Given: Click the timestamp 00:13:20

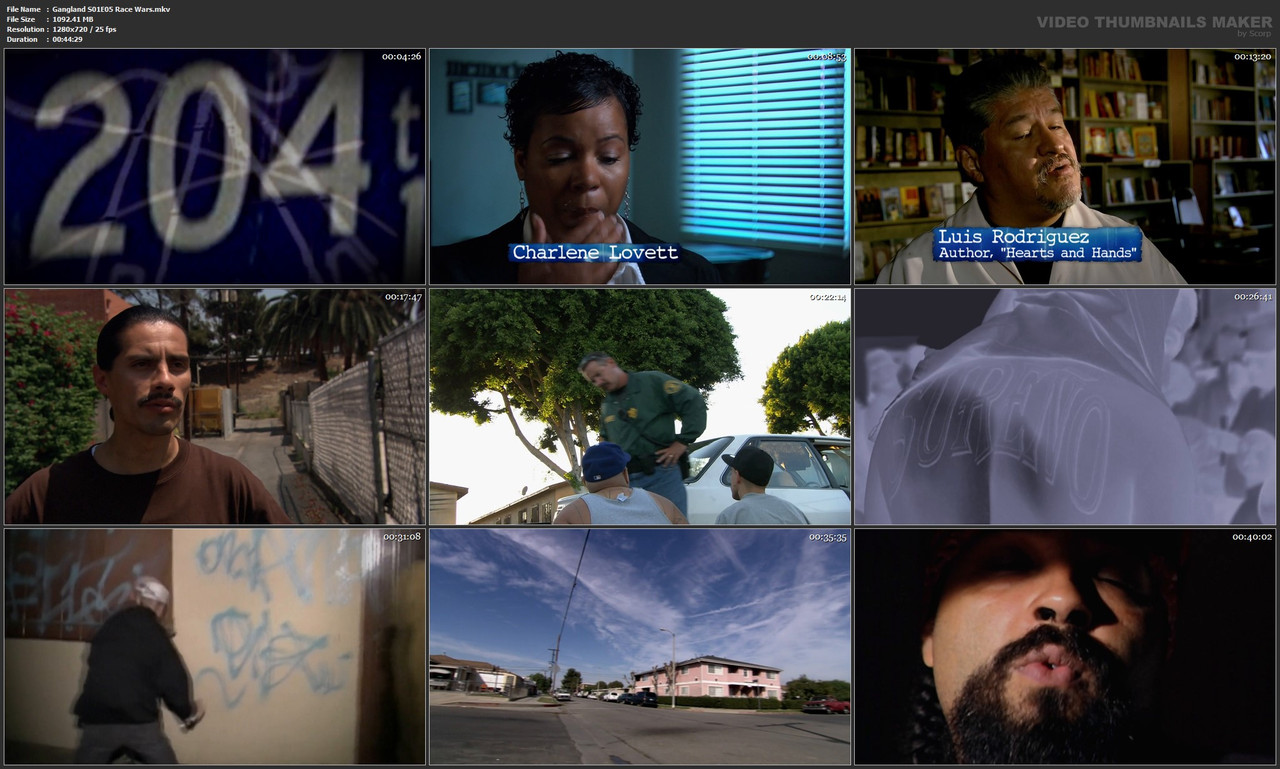Looking at the screenshot, I should click(x=1252, y=57).
